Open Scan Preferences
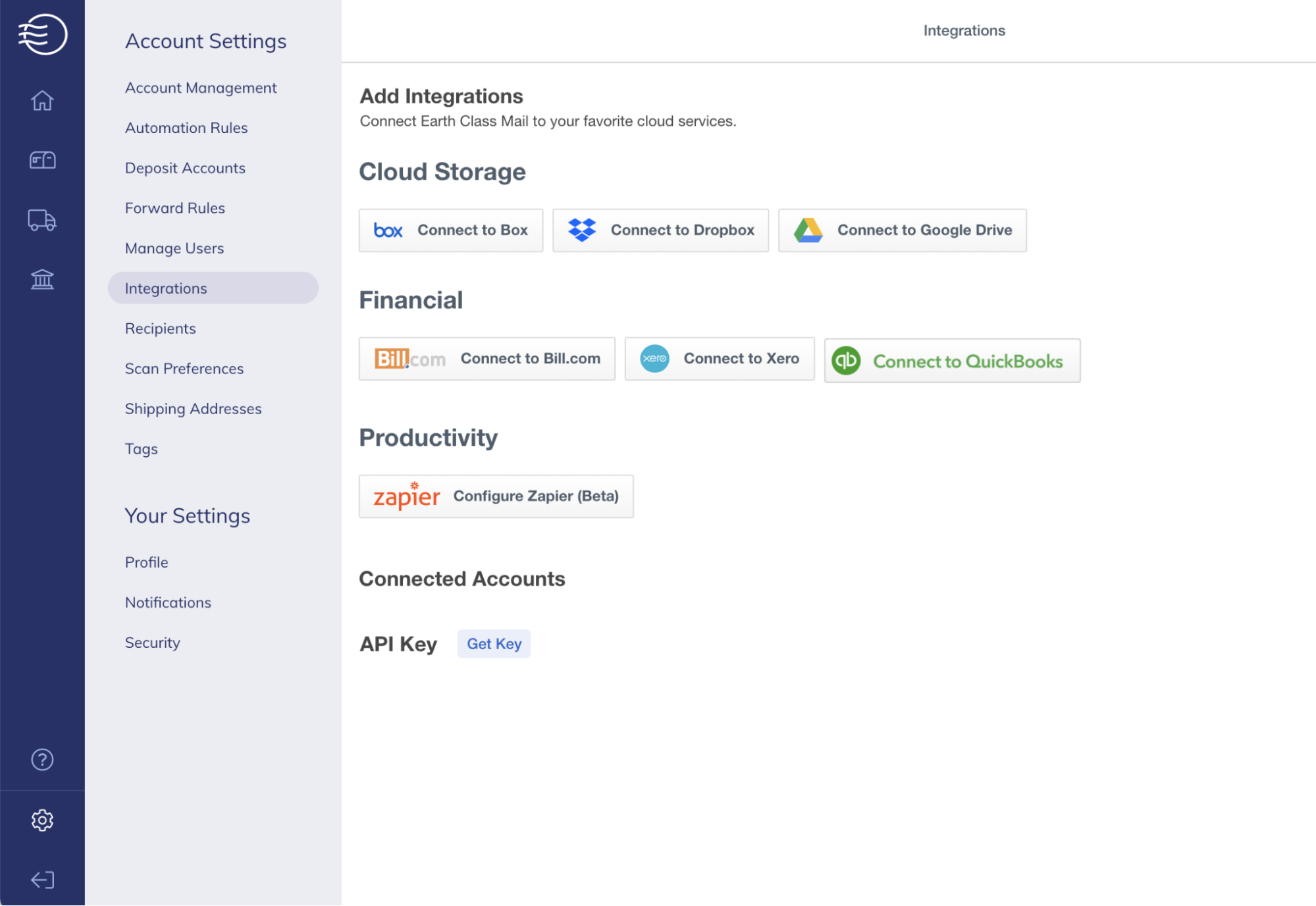The image size is (1316, 906). [x=184, y=369]
